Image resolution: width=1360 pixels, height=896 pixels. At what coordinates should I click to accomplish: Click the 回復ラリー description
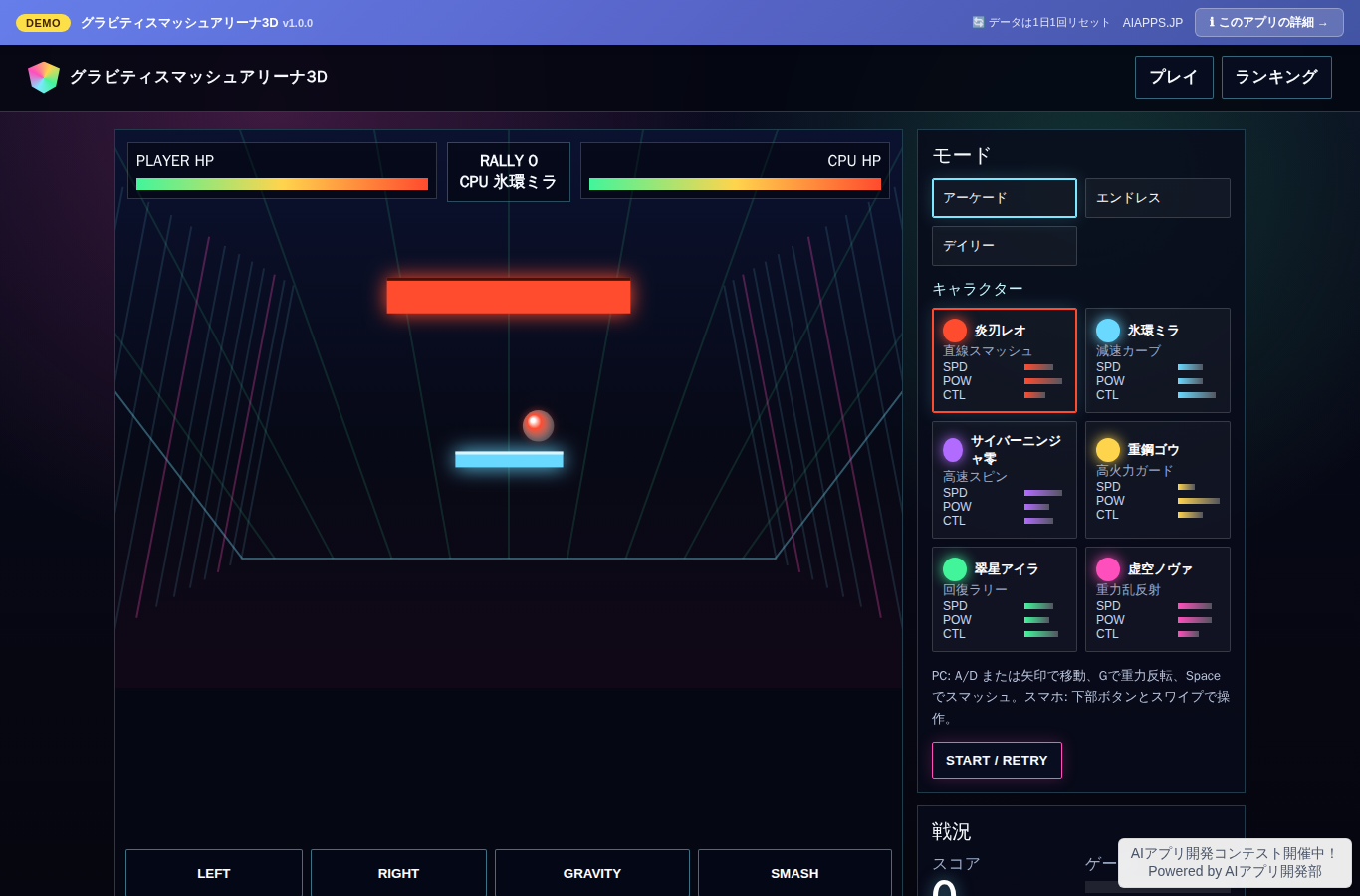tap(975, 590)
